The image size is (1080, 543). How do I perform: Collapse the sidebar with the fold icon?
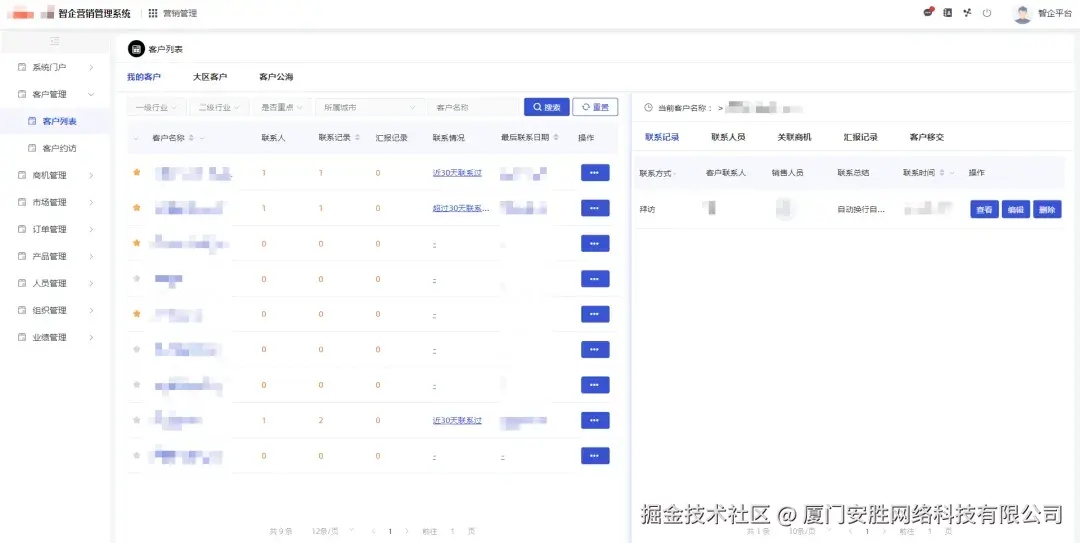[x=55, y=41]
